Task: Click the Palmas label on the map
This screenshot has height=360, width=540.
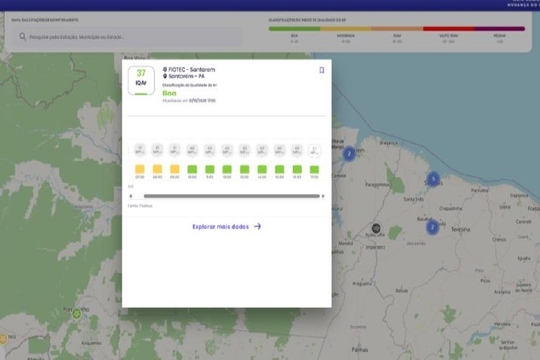Action: click(360, 350)
